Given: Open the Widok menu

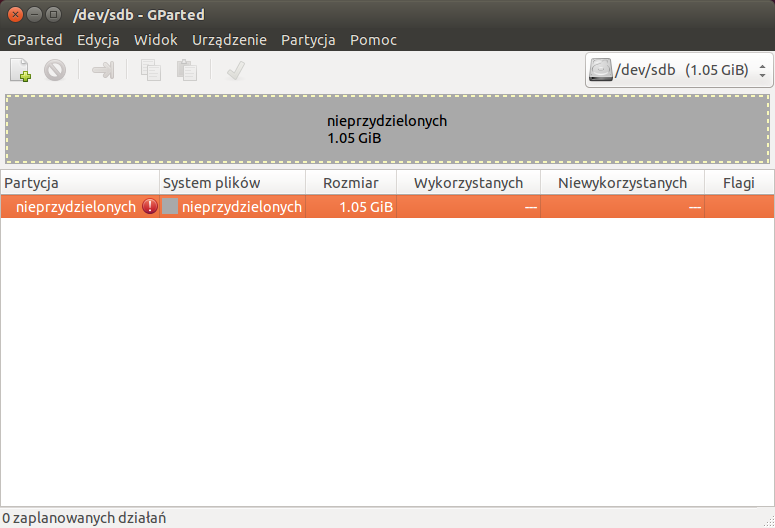Looking at the screenshot, I should tap(156, 40).
